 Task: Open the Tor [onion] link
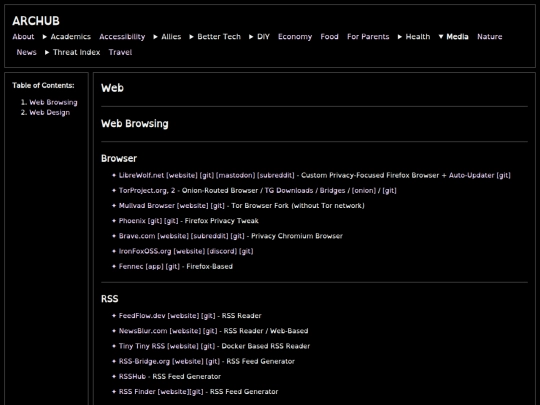coord(364,190)
